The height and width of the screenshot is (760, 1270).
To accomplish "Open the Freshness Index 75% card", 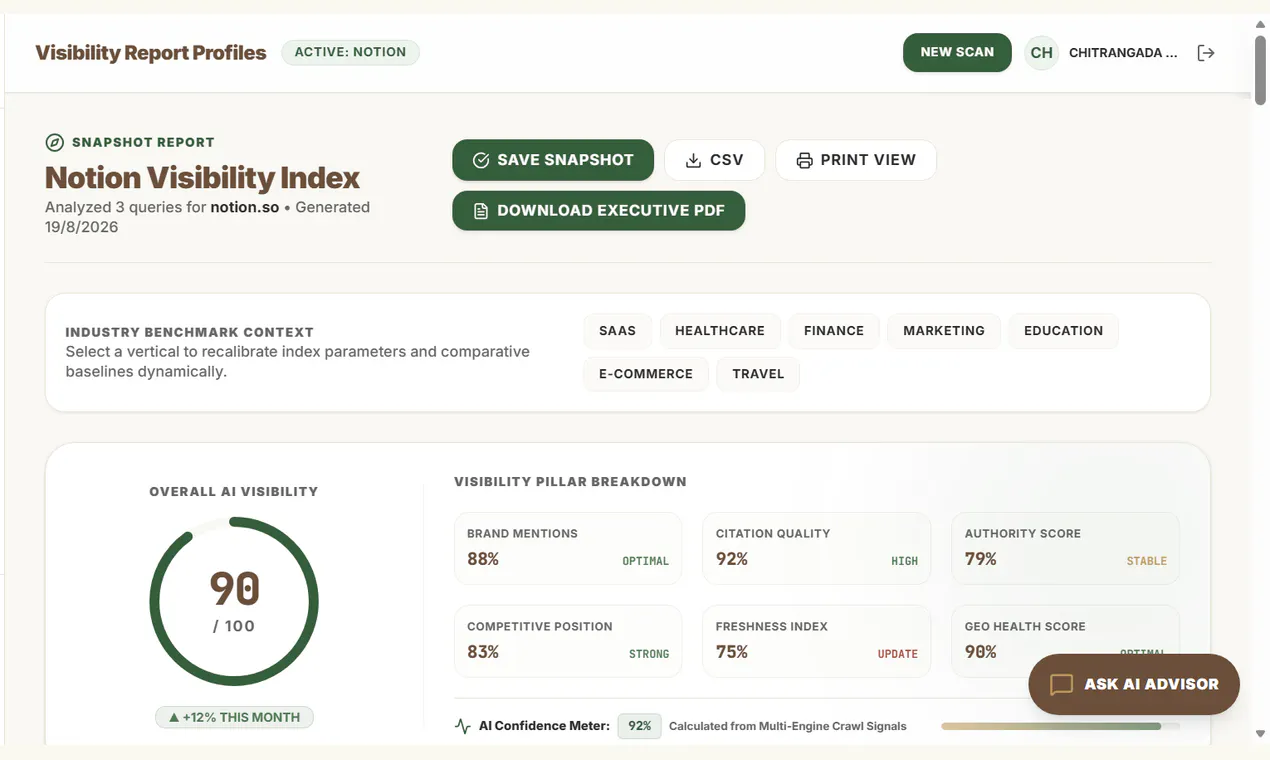I will point(816,641).
